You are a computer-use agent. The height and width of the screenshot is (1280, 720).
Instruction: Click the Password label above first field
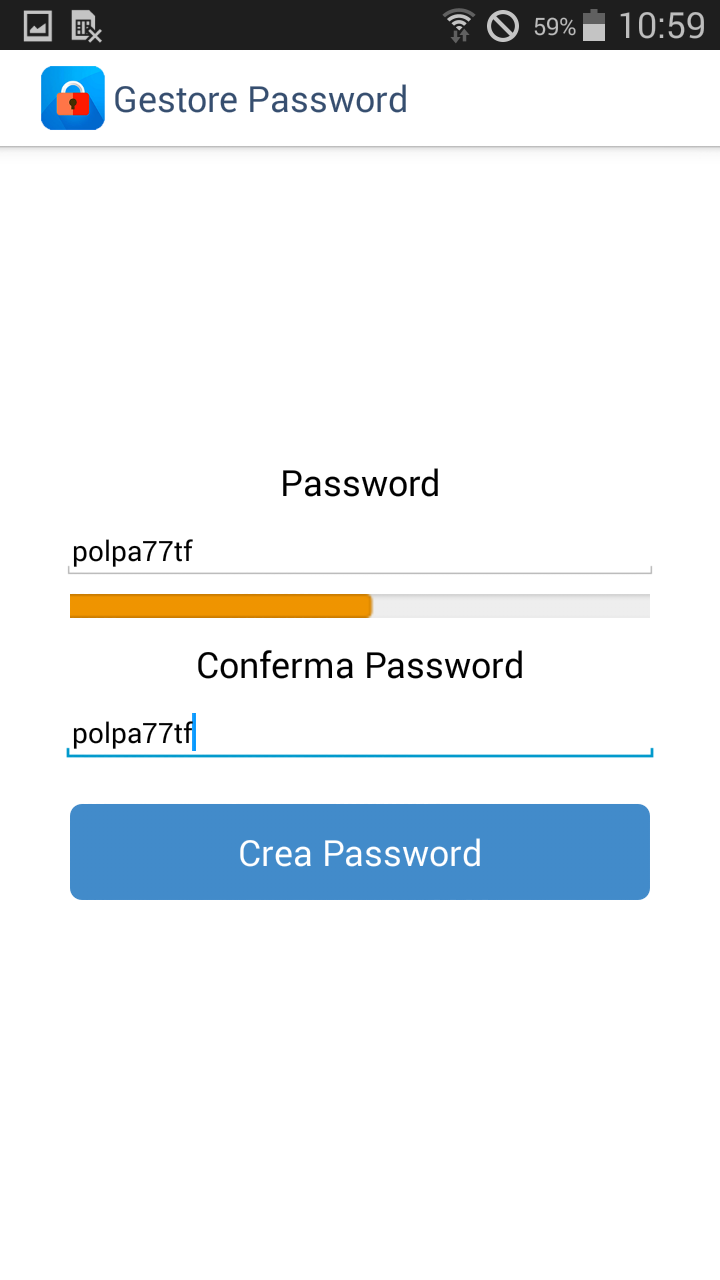pos(360,484)
